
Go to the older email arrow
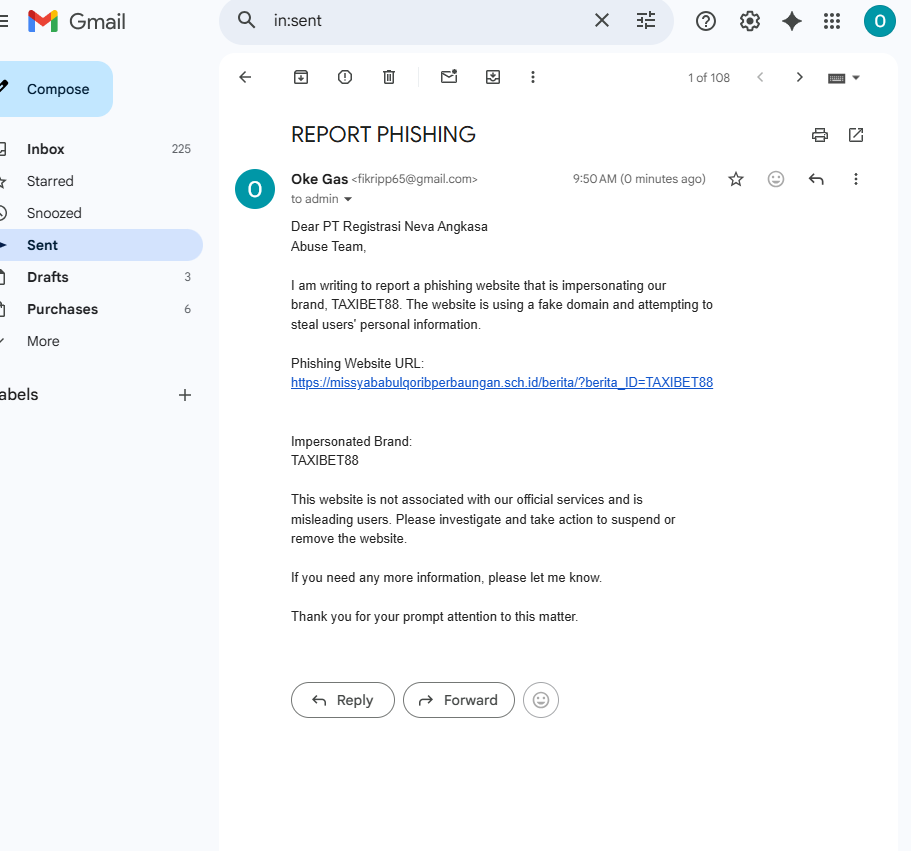(x=799, y=77)
